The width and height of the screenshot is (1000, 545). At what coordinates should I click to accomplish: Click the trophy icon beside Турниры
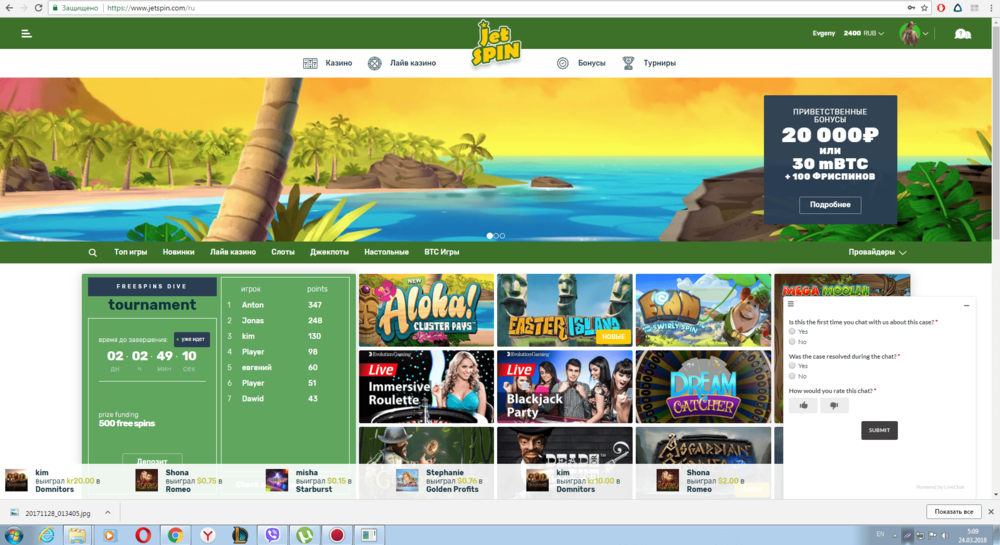point(628,63)
